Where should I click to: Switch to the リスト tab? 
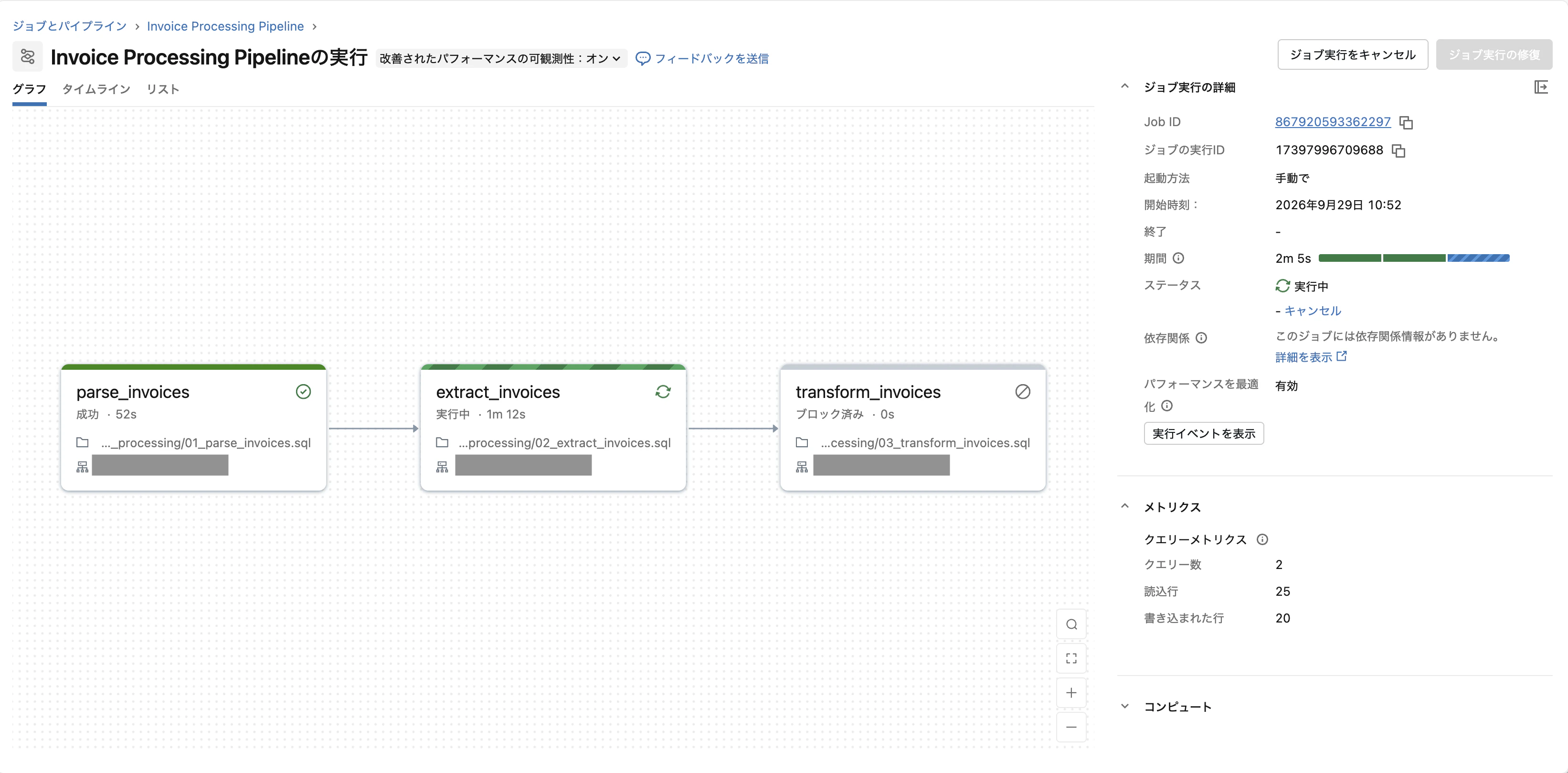tap(162, 89)
